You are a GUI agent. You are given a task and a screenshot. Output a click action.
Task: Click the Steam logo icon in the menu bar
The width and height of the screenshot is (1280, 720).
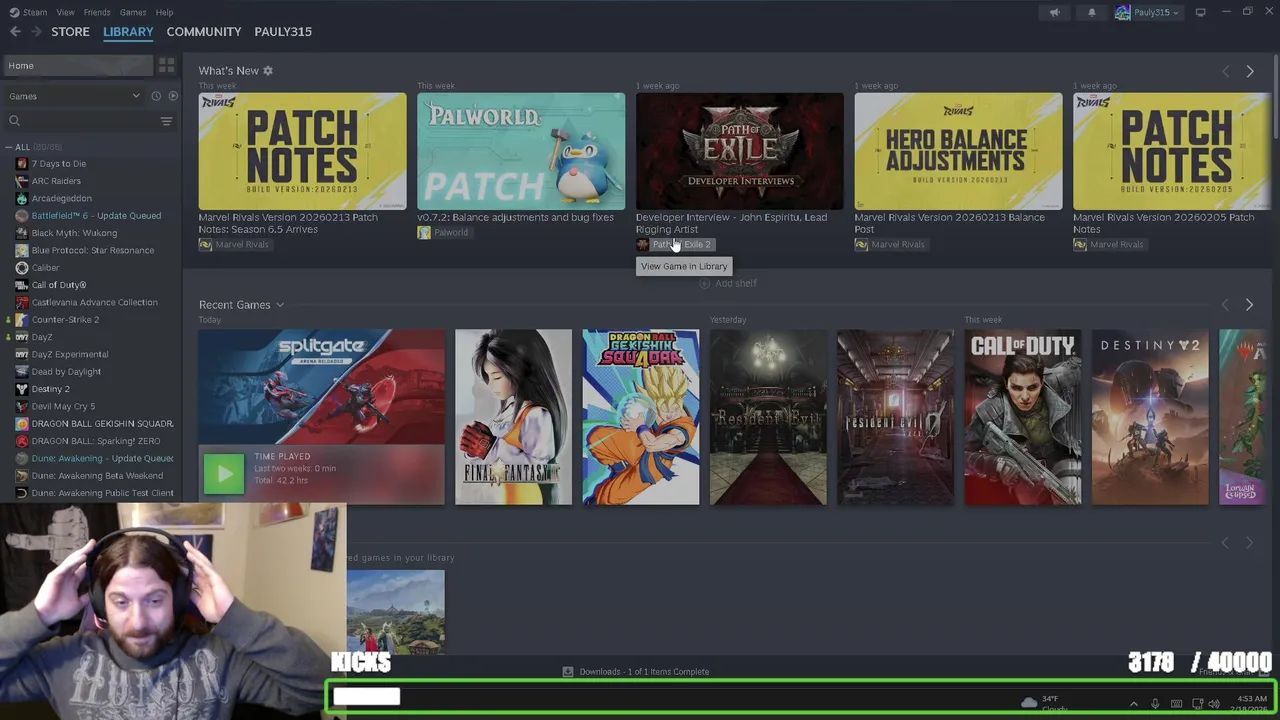point(13,12)
